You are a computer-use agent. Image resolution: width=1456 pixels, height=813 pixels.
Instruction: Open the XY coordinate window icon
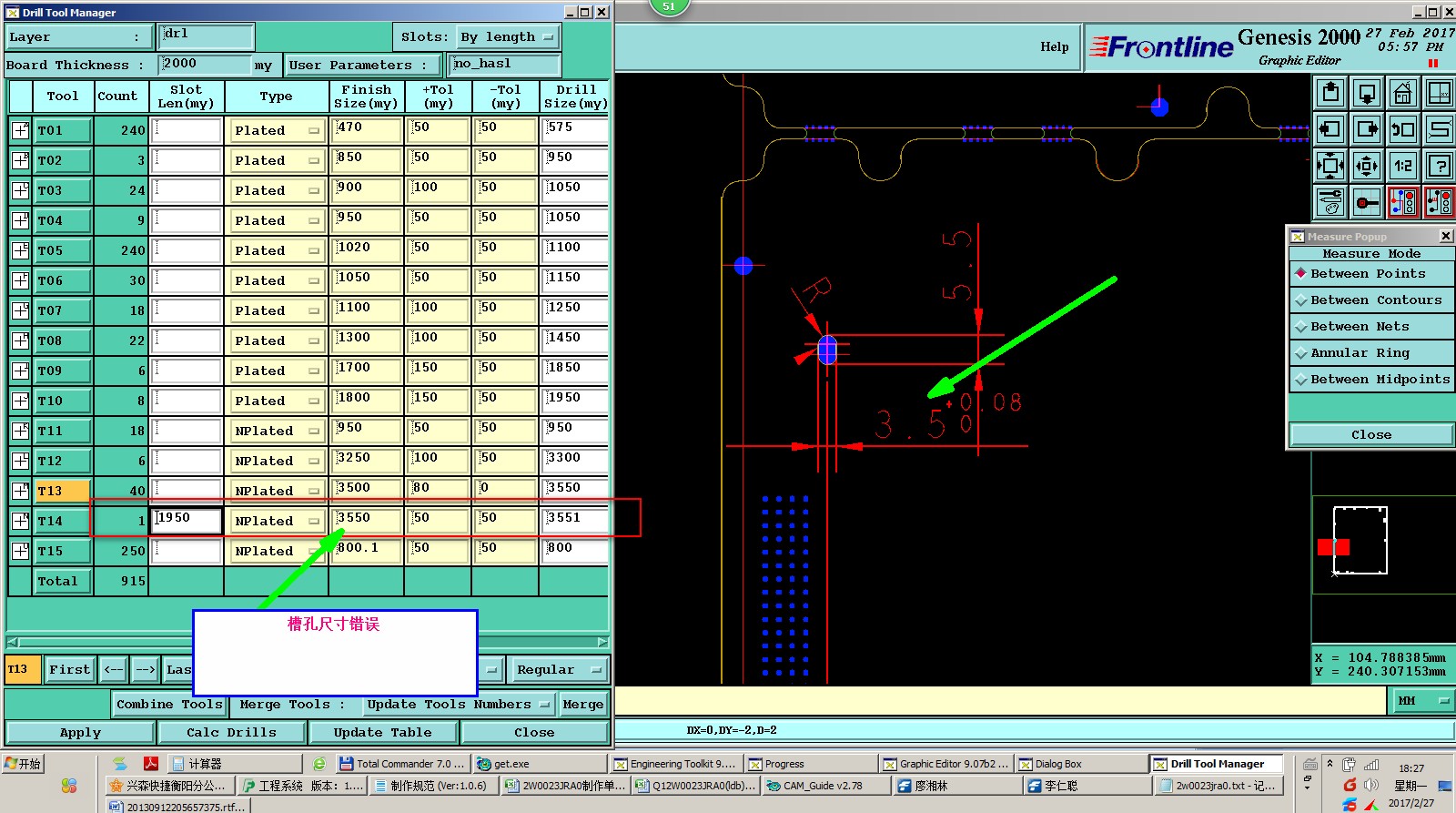[1440, 93]
